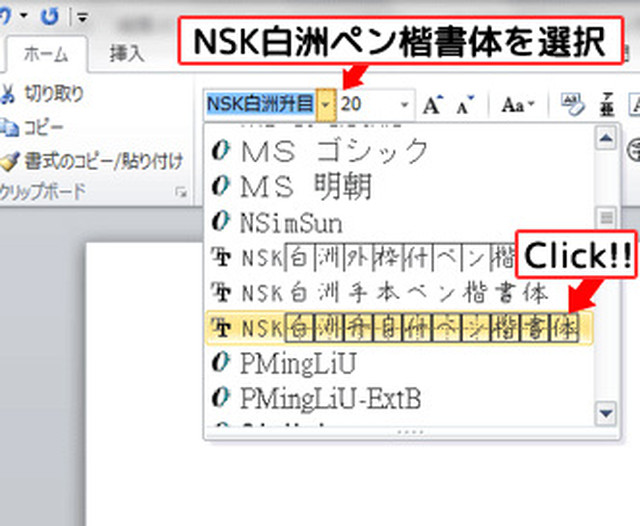
Task: Open the font name dropdown arrow
Action: [x=326, y=105]
